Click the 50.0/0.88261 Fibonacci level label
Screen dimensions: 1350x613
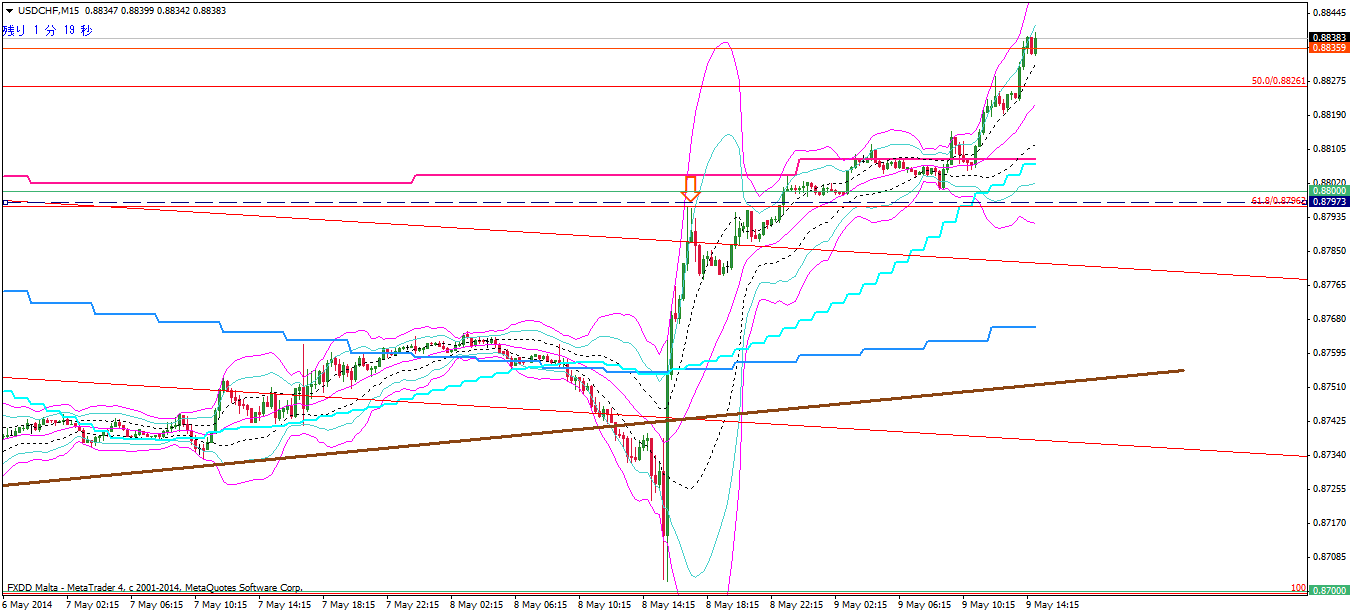click(1279, 81)
